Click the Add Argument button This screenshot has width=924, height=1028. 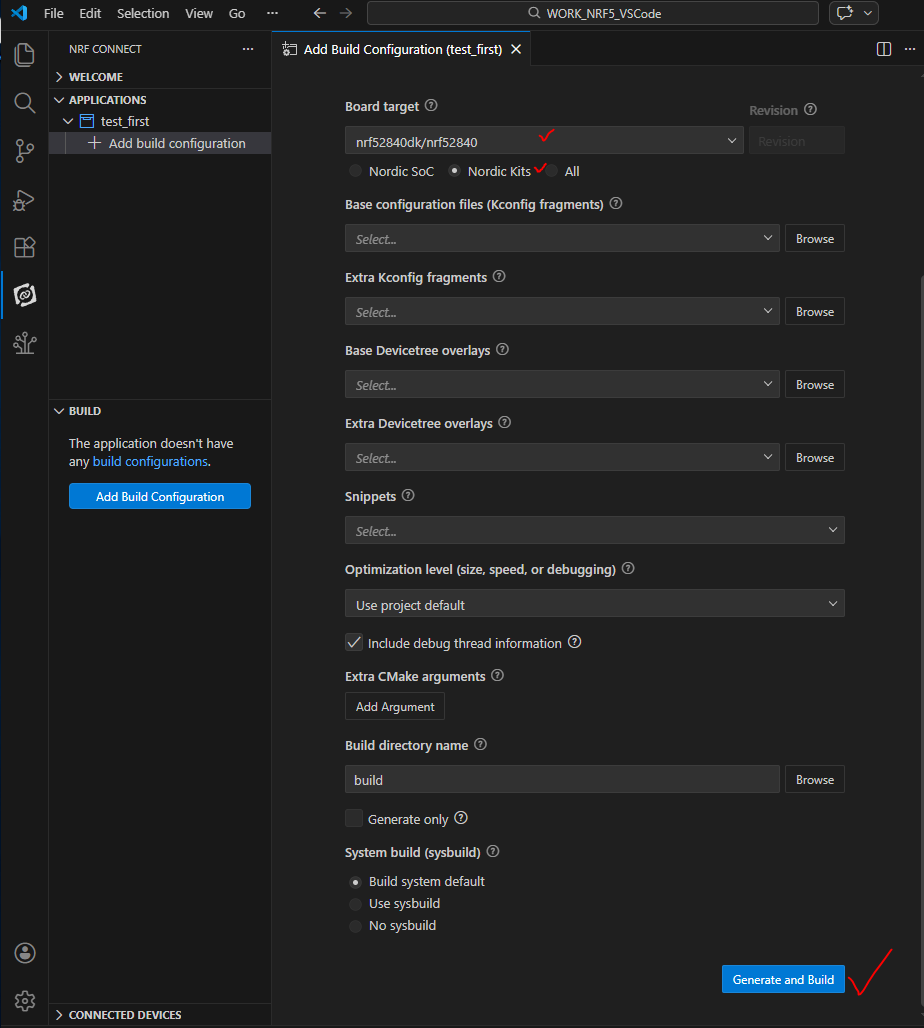click(395, 707)
